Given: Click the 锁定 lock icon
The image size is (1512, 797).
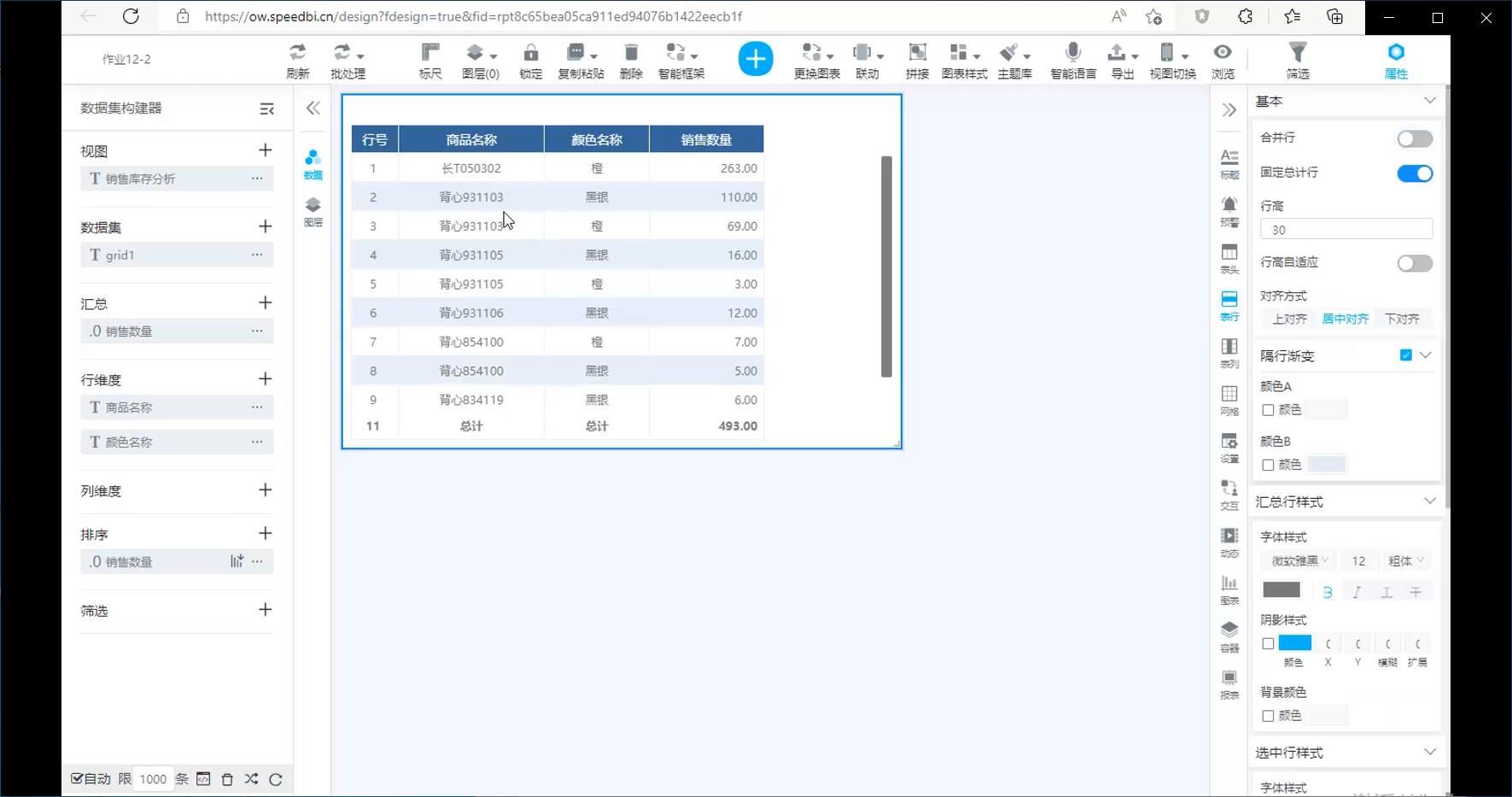Looking at the screenshot, I should 530,53.
